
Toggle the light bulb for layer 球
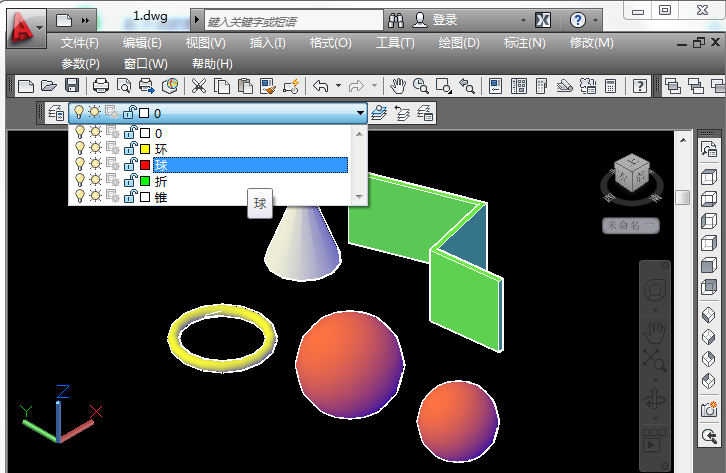pos(80,164)
